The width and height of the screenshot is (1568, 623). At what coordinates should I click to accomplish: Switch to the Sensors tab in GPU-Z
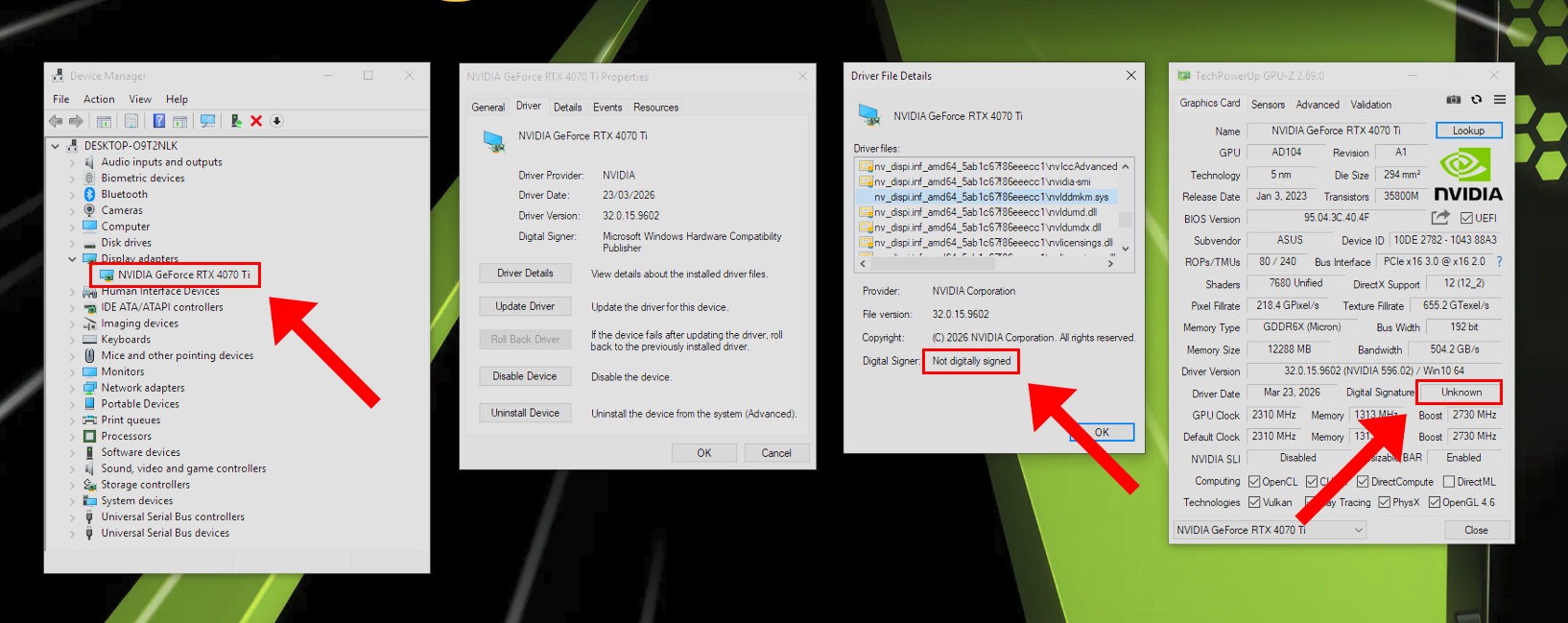(x=1268, y=105)
